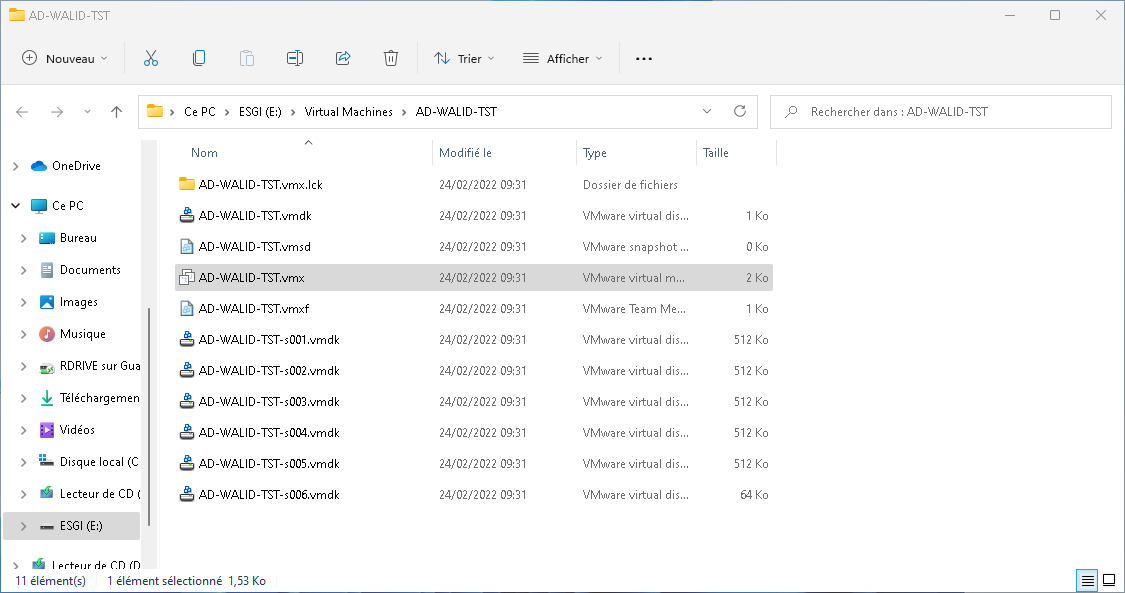Image resolution: width=1125 pixels, height=593 pixels.
Task: Expand the Musique tree node
Action: pos(24,334)
